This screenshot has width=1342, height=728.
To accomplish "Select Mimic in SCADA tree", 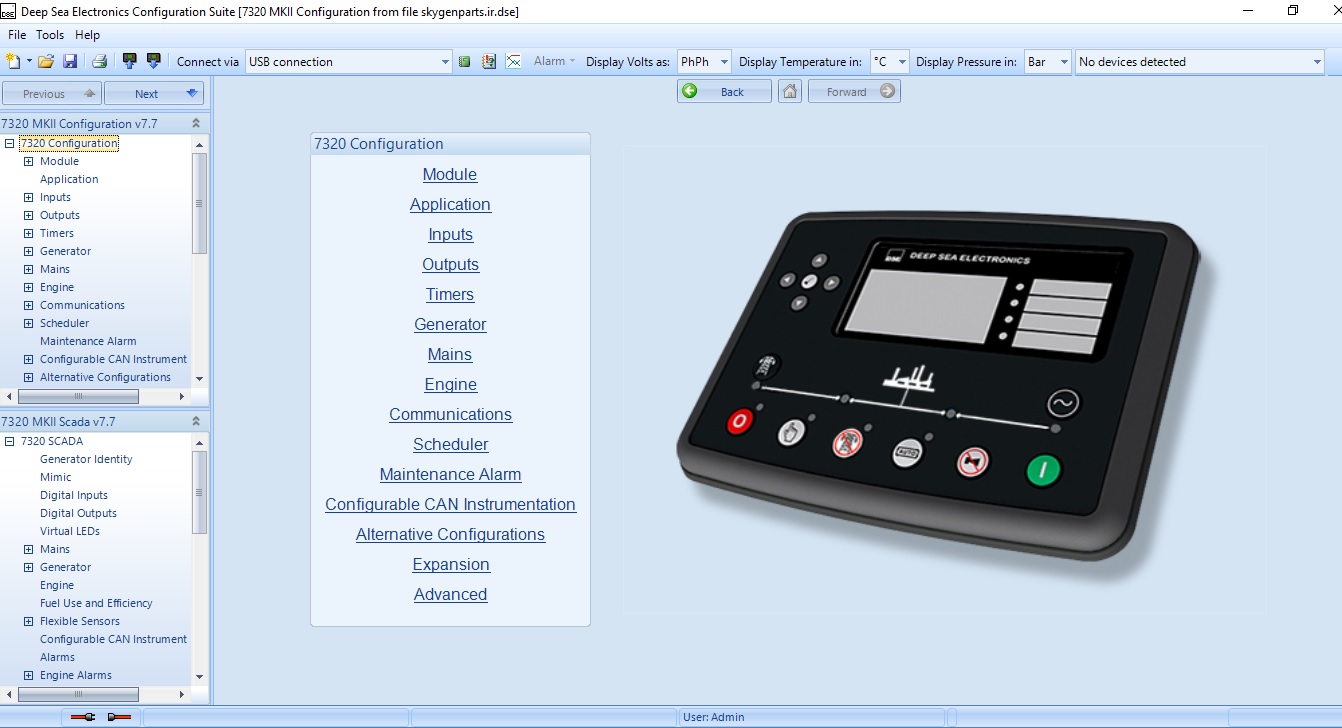I will 56,477.
